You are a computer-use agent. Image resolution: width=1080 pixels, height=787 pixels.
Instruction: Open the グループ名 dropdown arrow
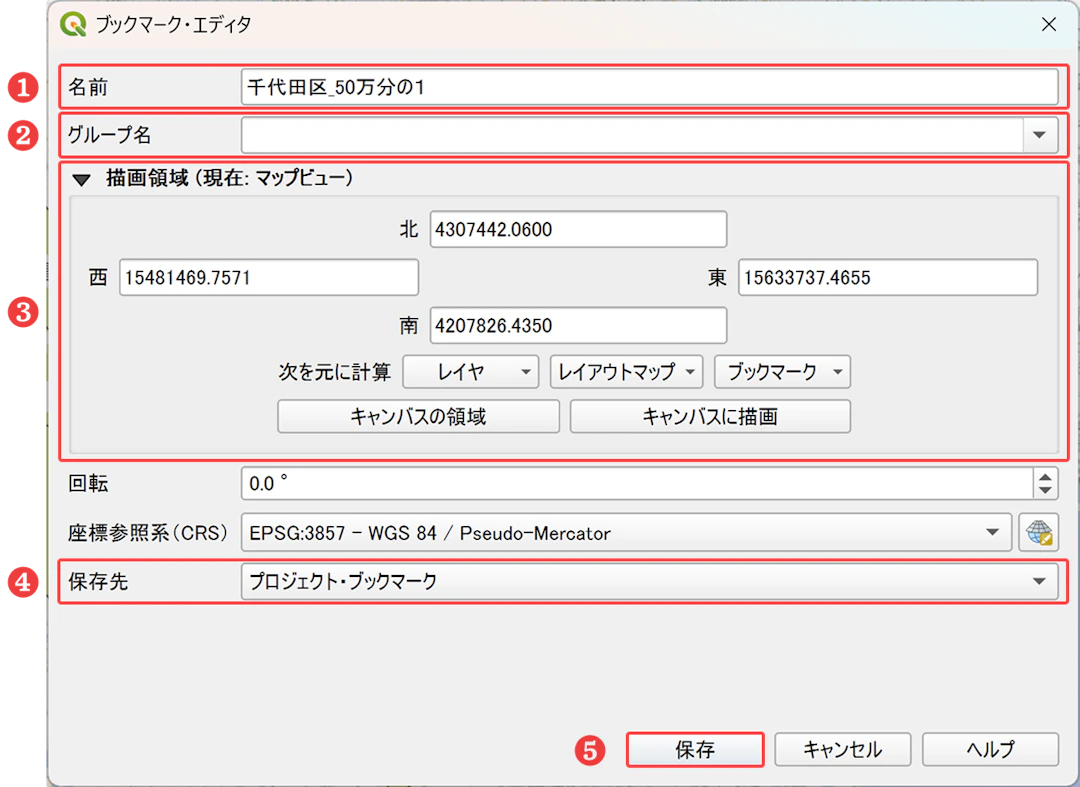1039,135
